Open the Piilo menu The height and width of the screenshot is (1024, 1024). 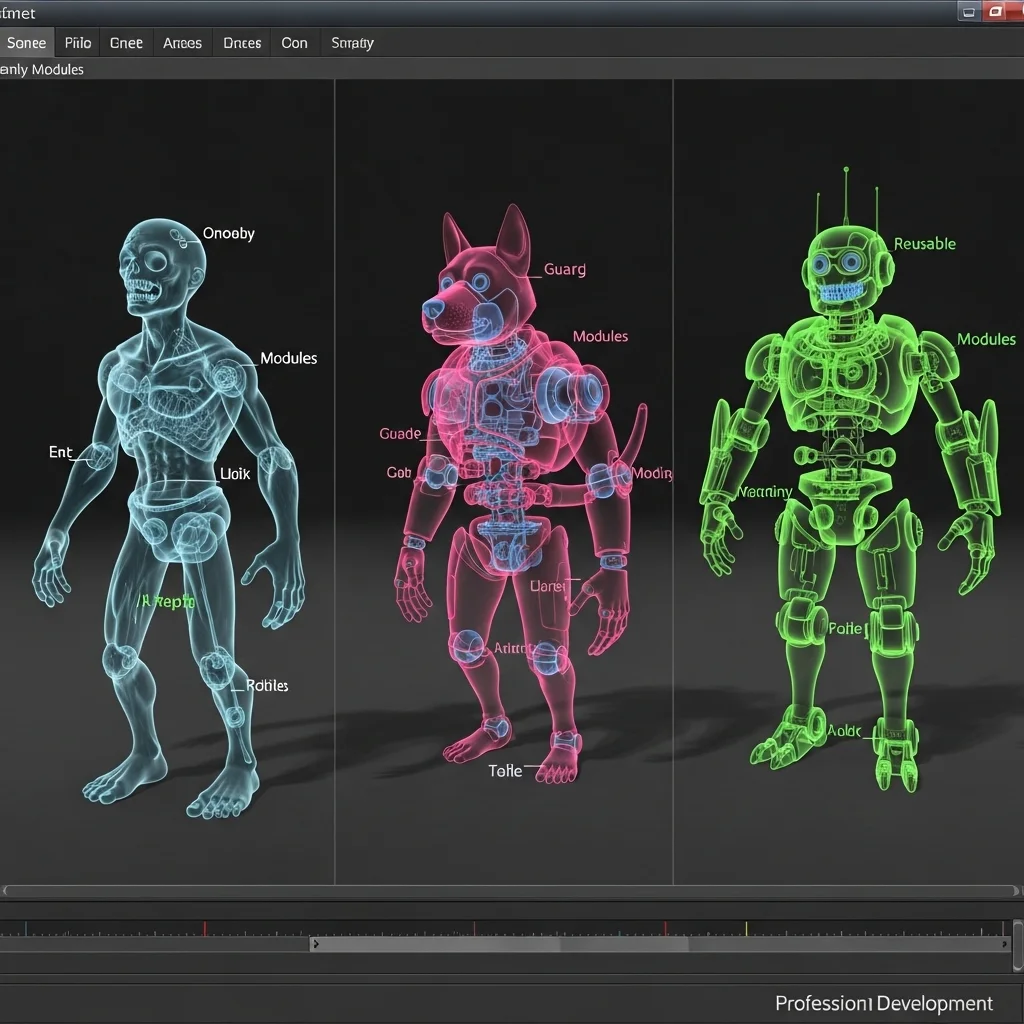pos(77,42)
